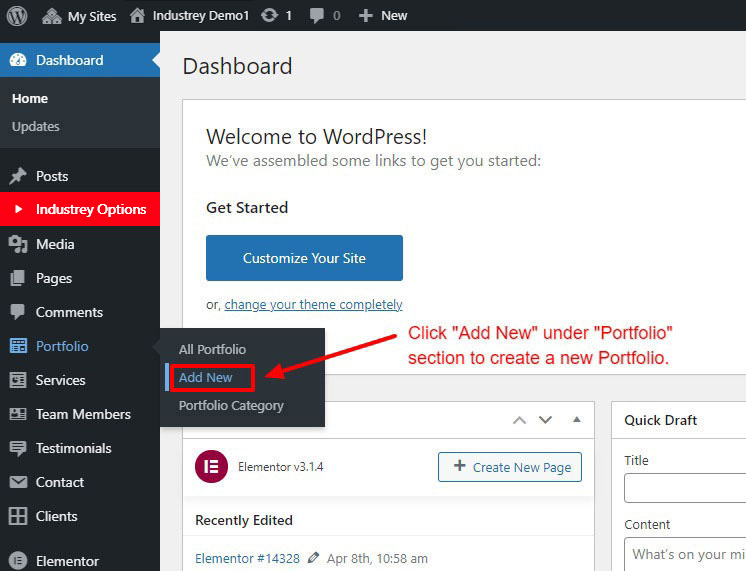Click the Contact envelope icon
Image resolution: width=746 pixels, height=571 pixels.
coord(18,482)
